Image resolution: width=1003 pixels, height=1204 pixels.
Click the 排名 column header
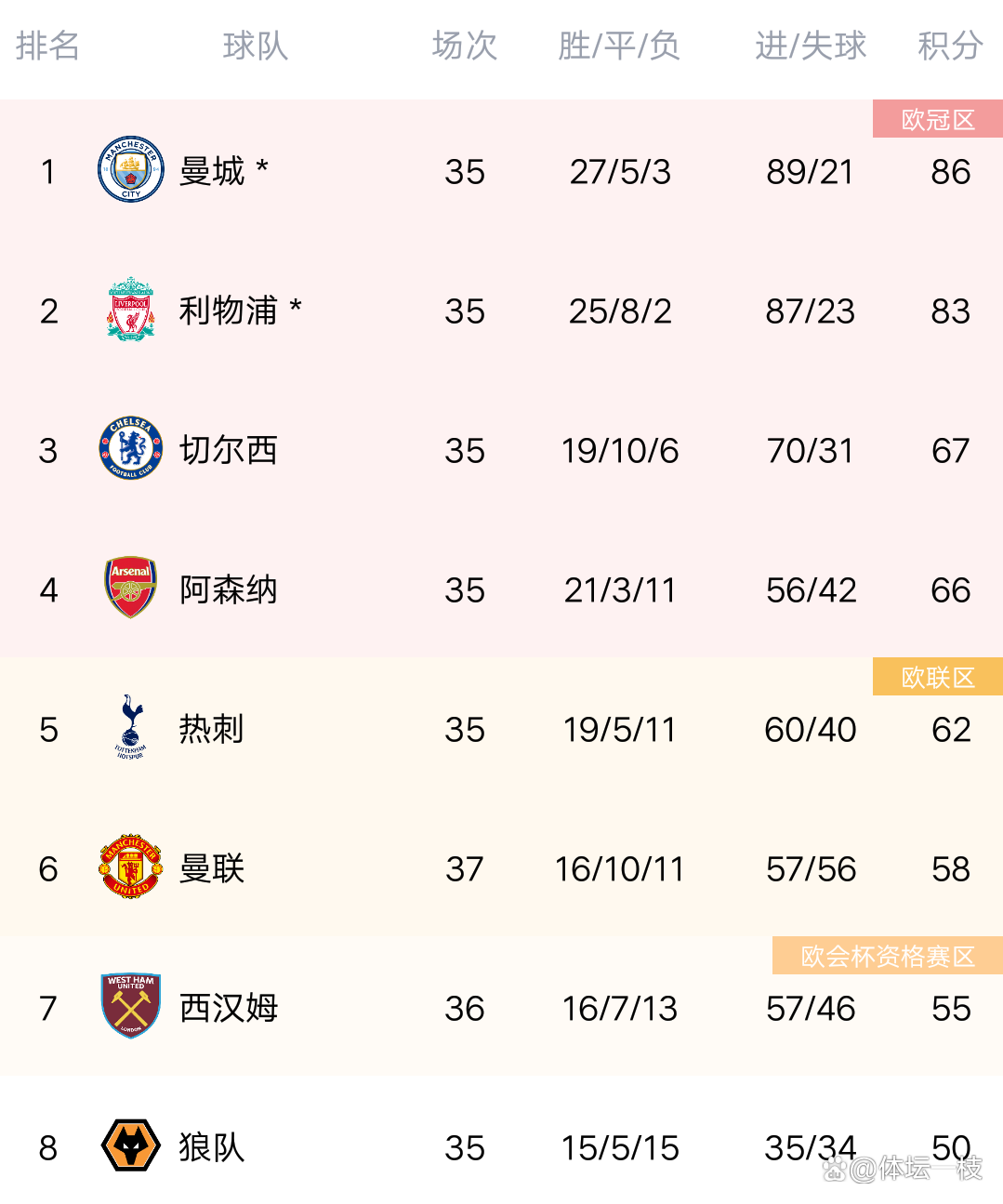click(x=47, y=46)
